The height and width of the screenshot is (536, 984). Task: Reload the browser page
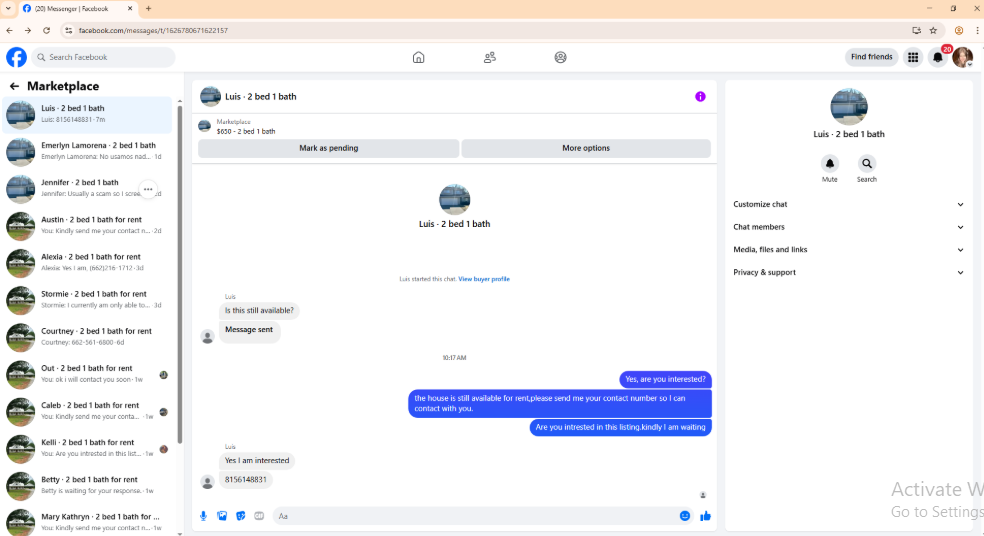pos(46,30)
